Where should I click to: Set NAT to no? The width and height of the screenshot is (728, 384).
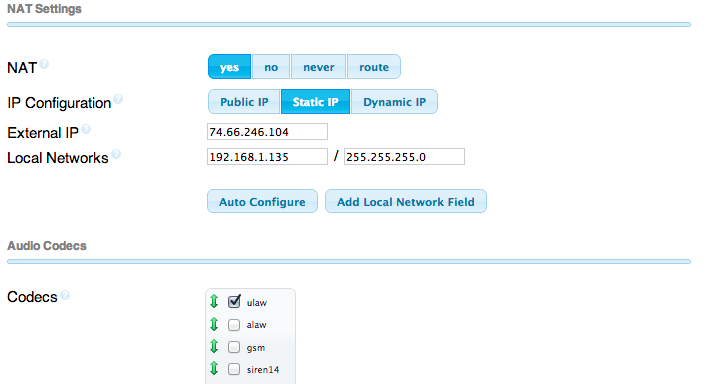[271, 67]
